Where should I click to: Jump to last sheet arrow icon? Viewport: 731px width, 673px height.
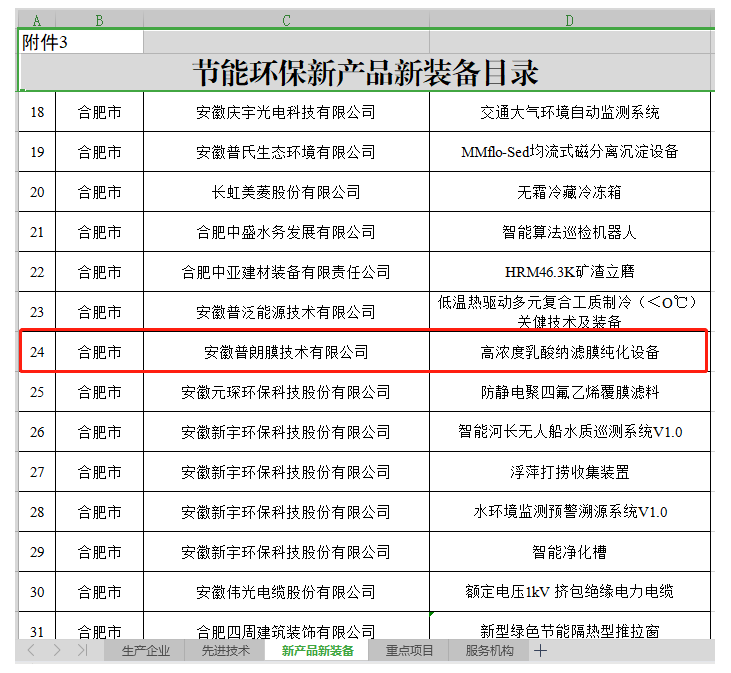[x=83, y=650]
